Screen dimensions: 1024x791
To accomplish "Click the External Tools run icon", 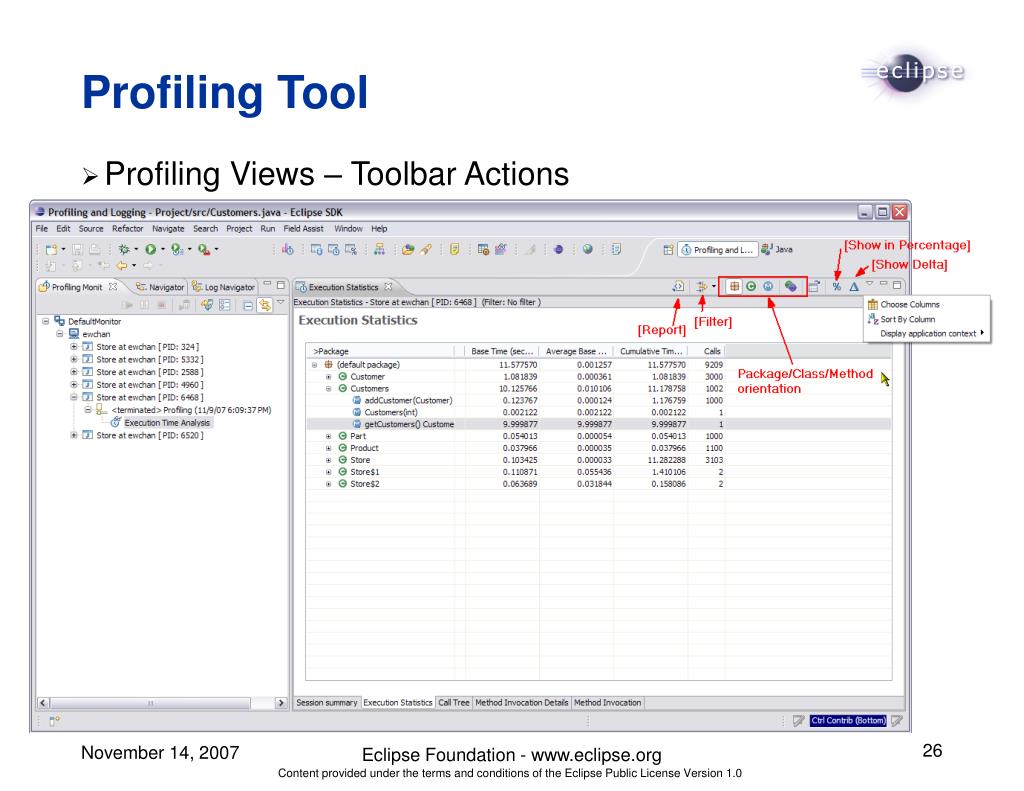I will coord(204,250).
